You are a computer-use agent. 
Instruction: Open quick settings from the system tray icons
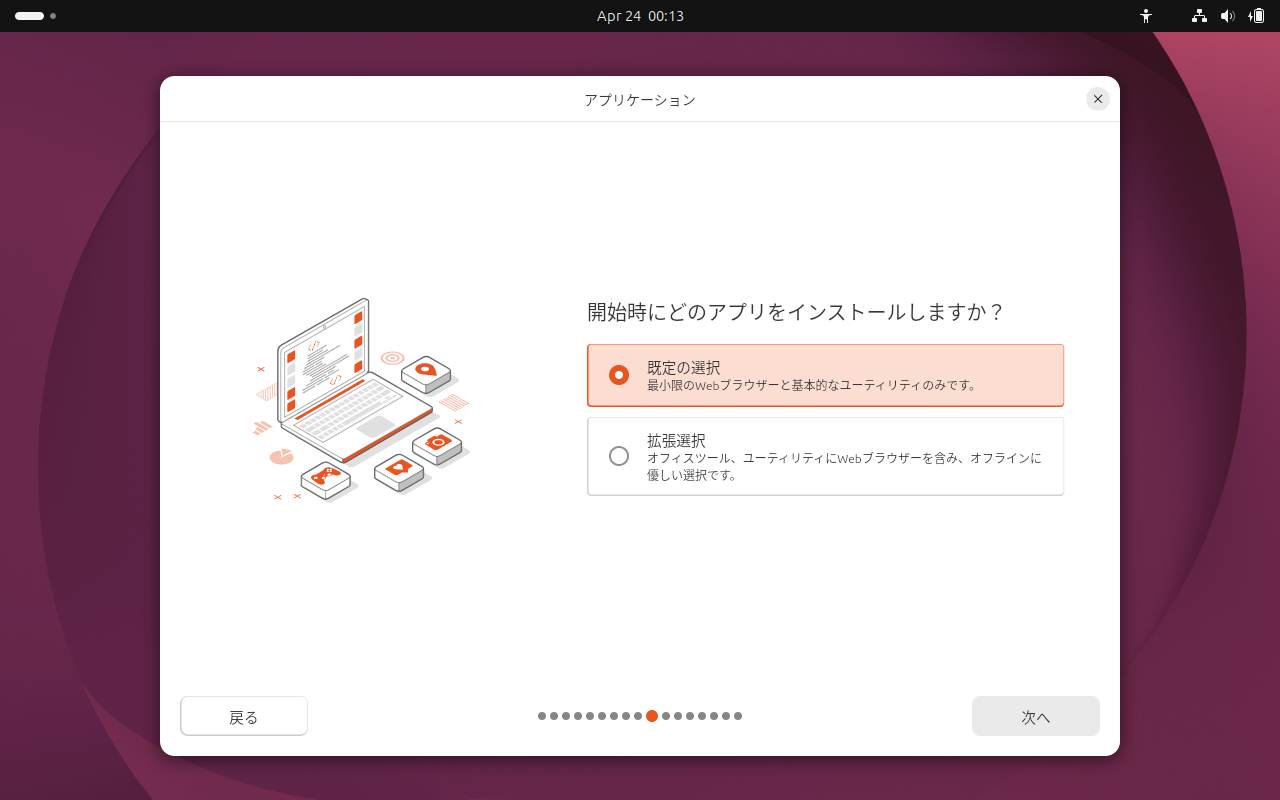1228,16
